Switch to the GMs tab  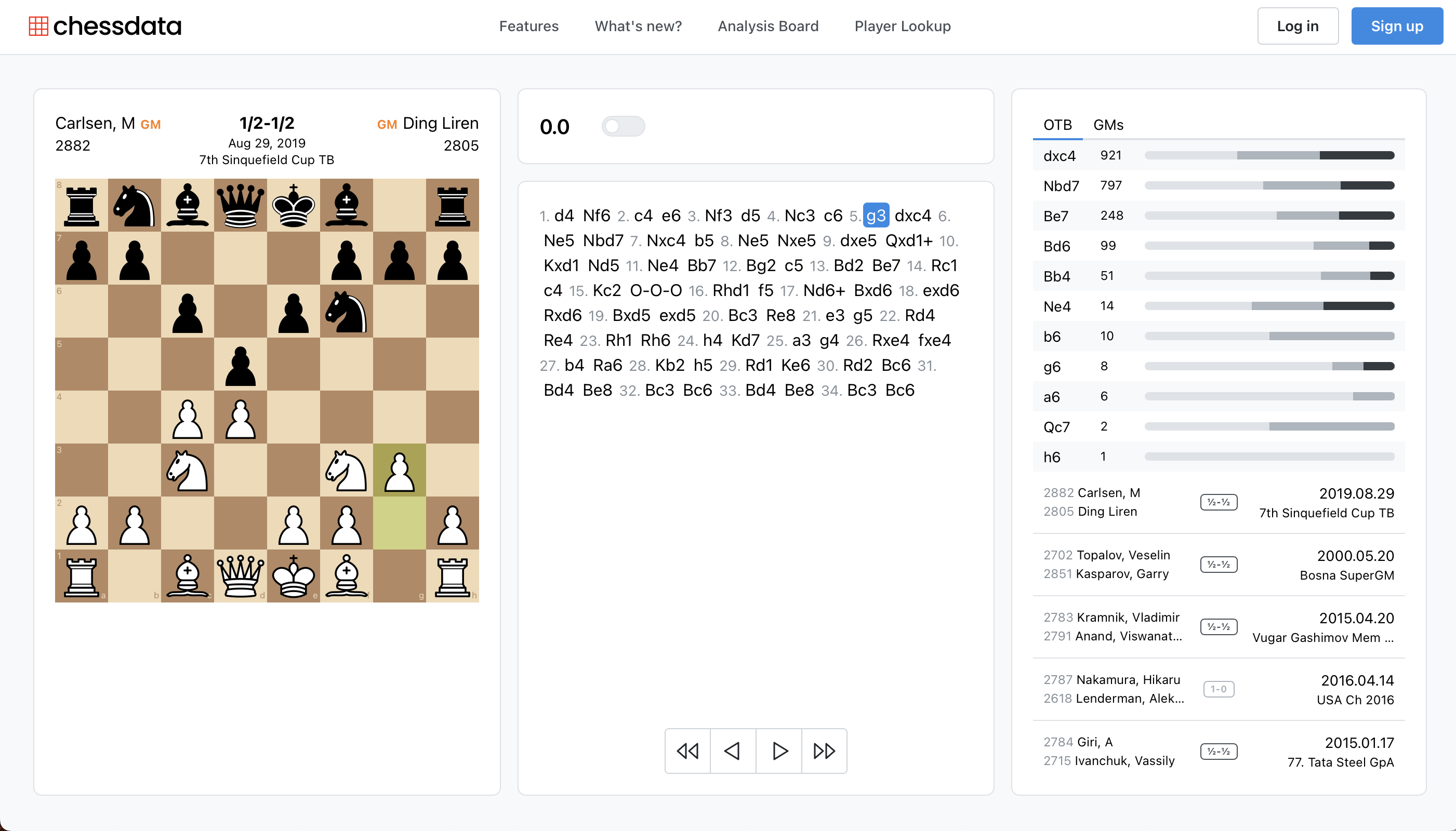click(1108, 125)
